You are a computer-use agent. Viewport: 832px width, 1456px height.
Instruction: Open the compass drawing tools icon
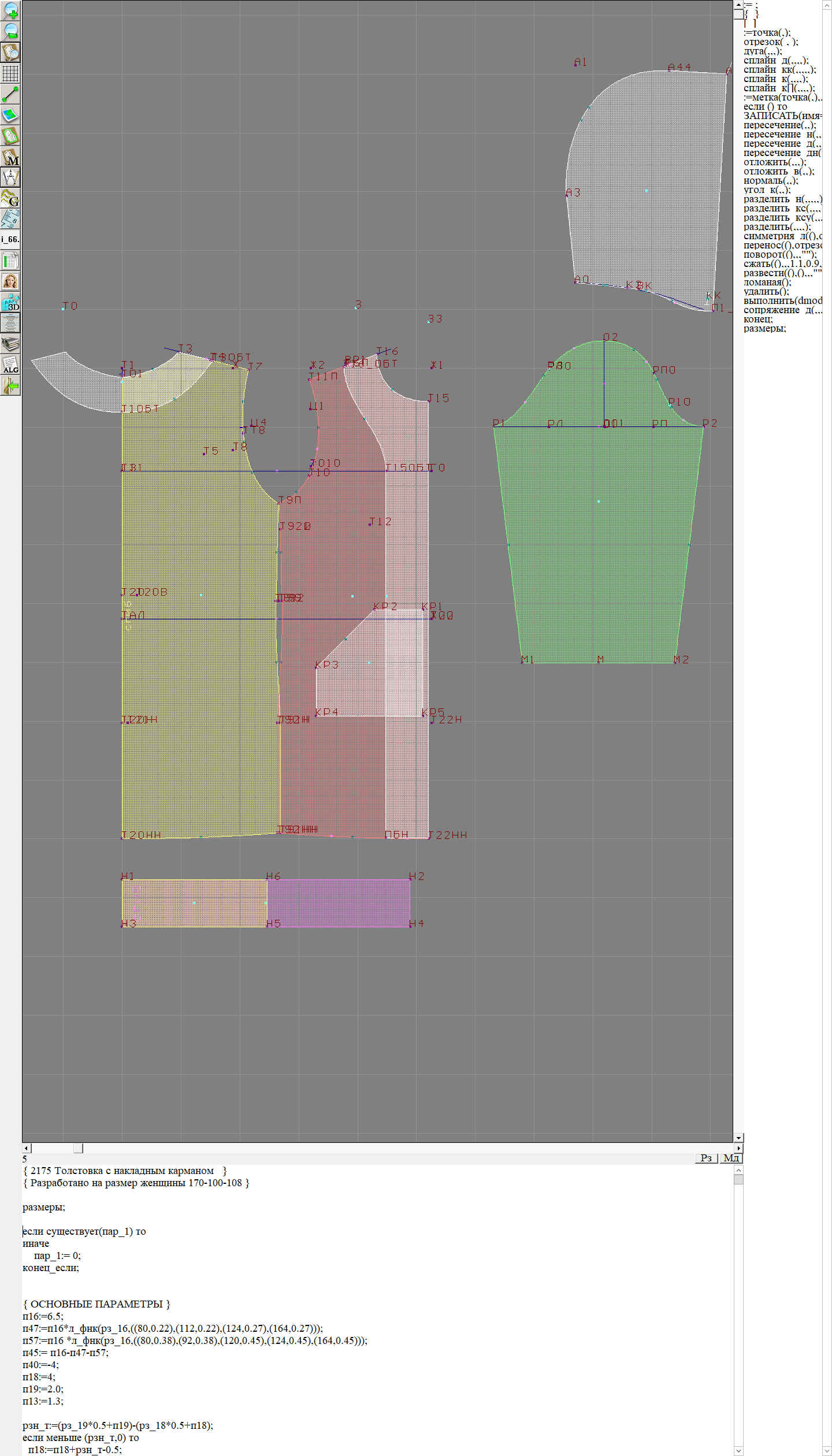10,177
